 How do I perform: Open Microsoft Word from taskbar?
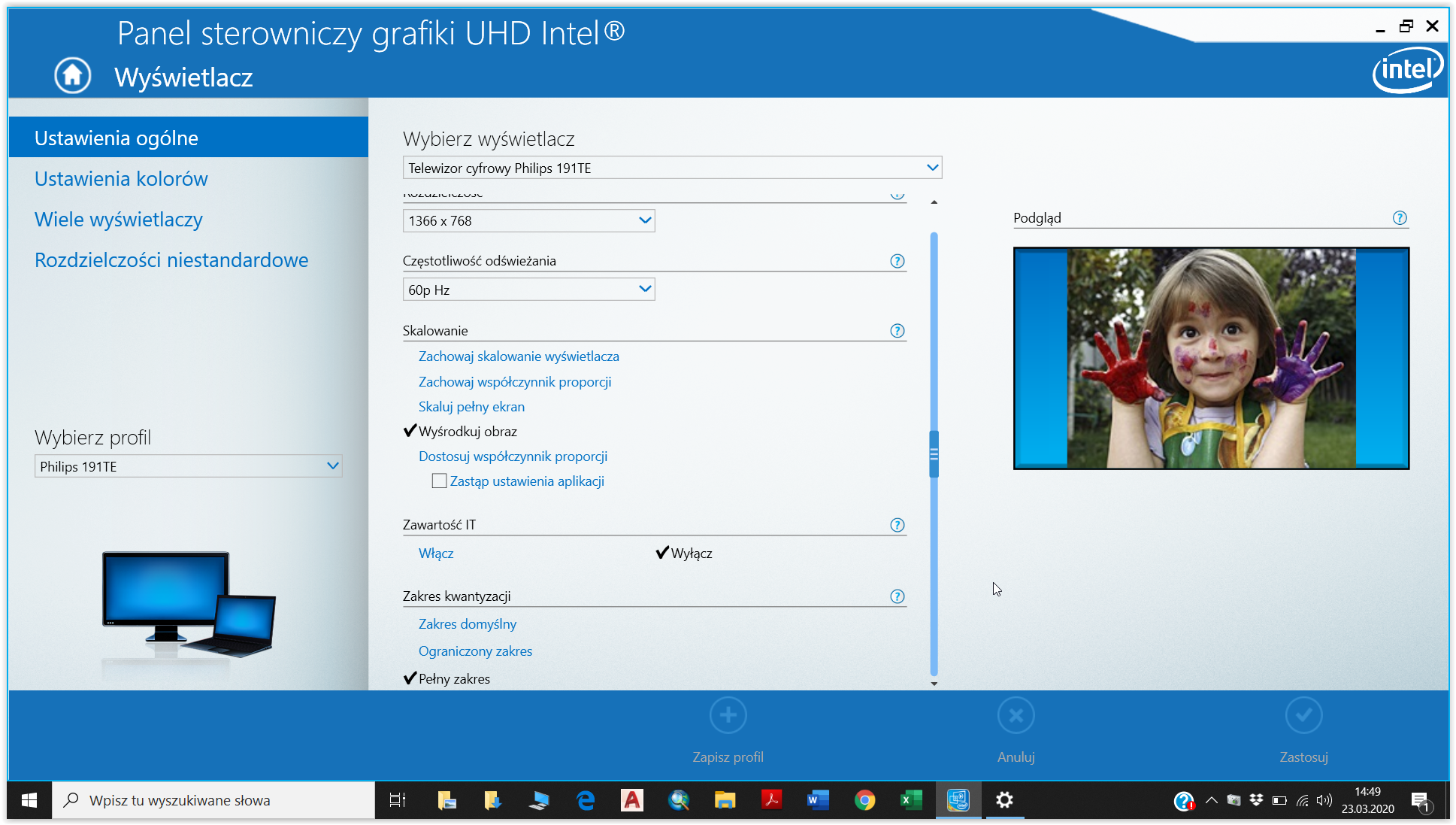tap(819, 800)
